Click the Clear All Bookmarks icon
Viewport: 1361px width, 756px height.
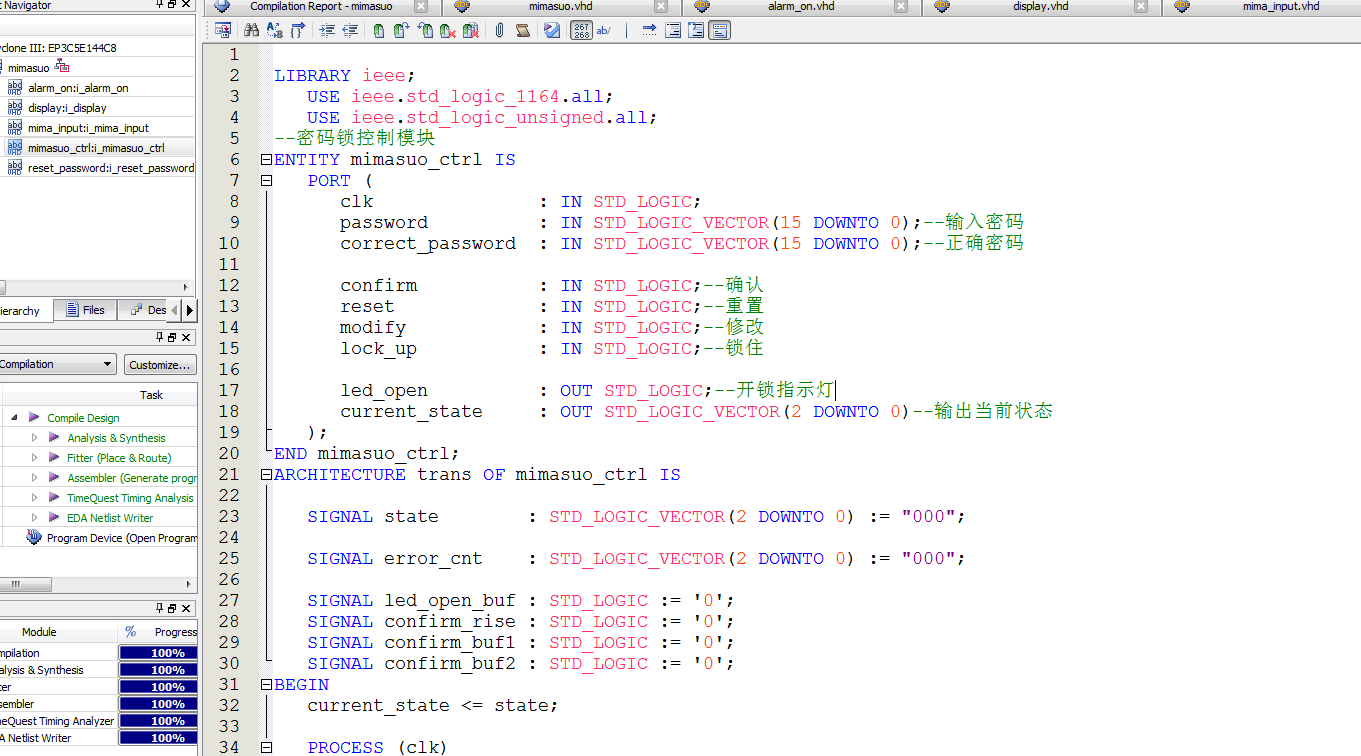[x=470, y=30]
